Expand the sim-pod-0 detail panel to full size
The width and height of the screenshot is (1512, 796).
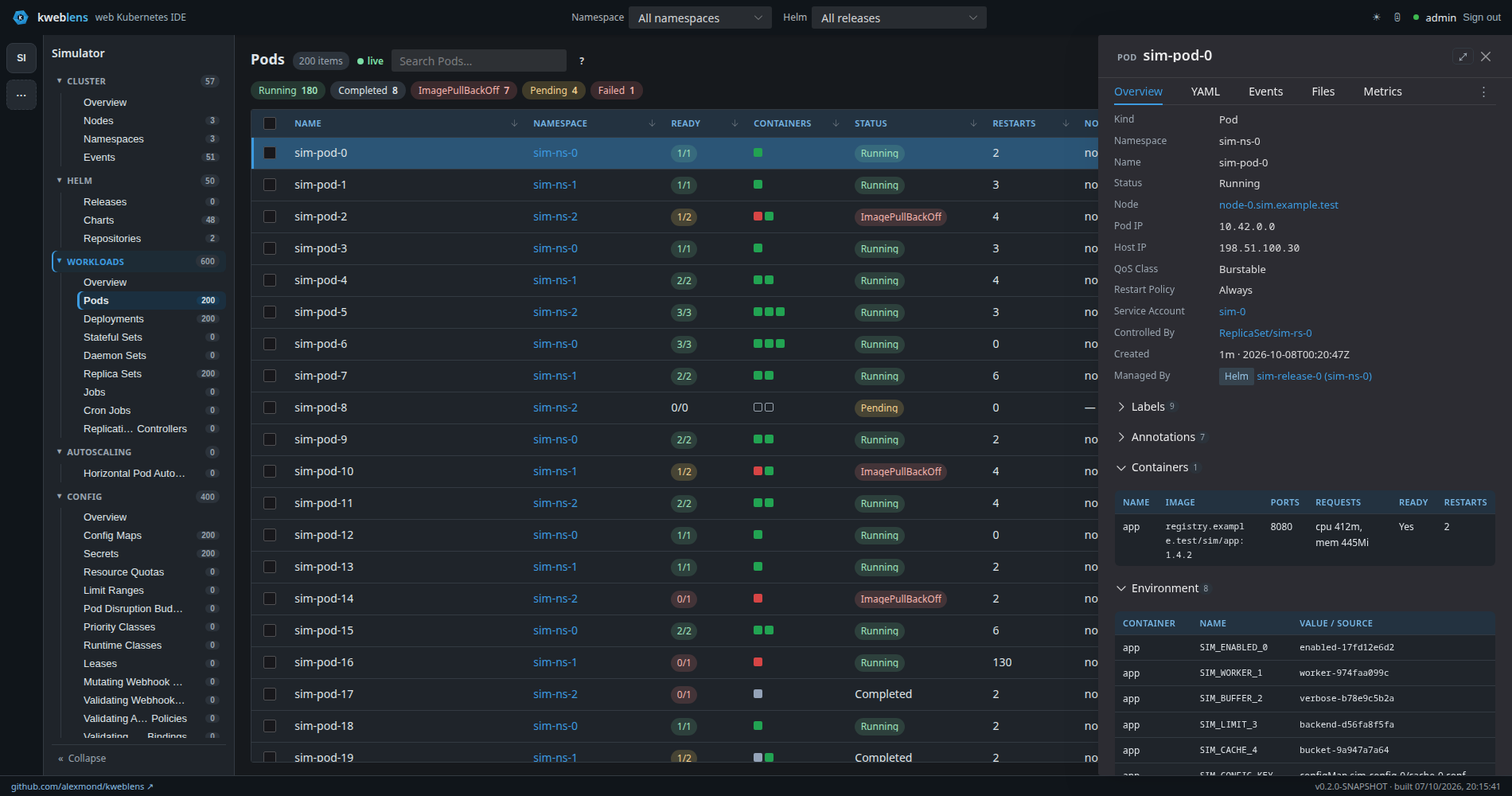point(1463,57)
